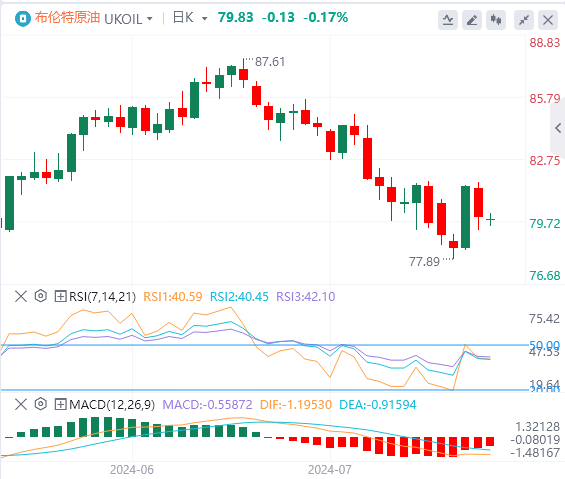This screenshot has height=479, width=565.
Task: Expand the MACD panel plus box
Action: [x=60, y=404]
